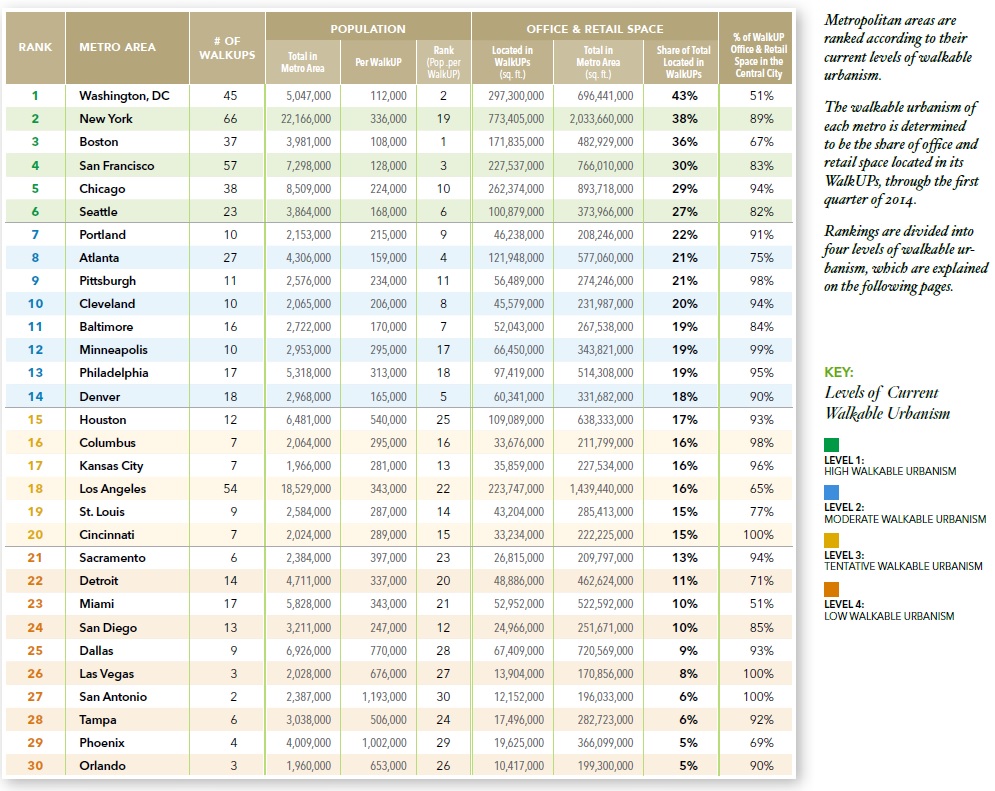Select the Share of Total Located in WalkUPs header
The height and width of the screenshot is (791, 995).
(683, 62)
